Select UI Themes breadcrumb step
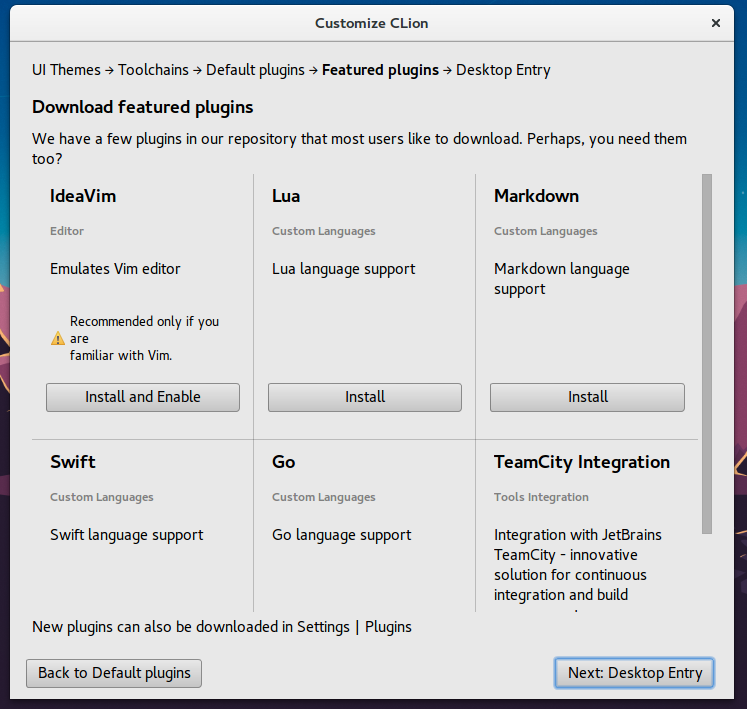Viewport: 747px width, 709px height. tap(66, 70)
